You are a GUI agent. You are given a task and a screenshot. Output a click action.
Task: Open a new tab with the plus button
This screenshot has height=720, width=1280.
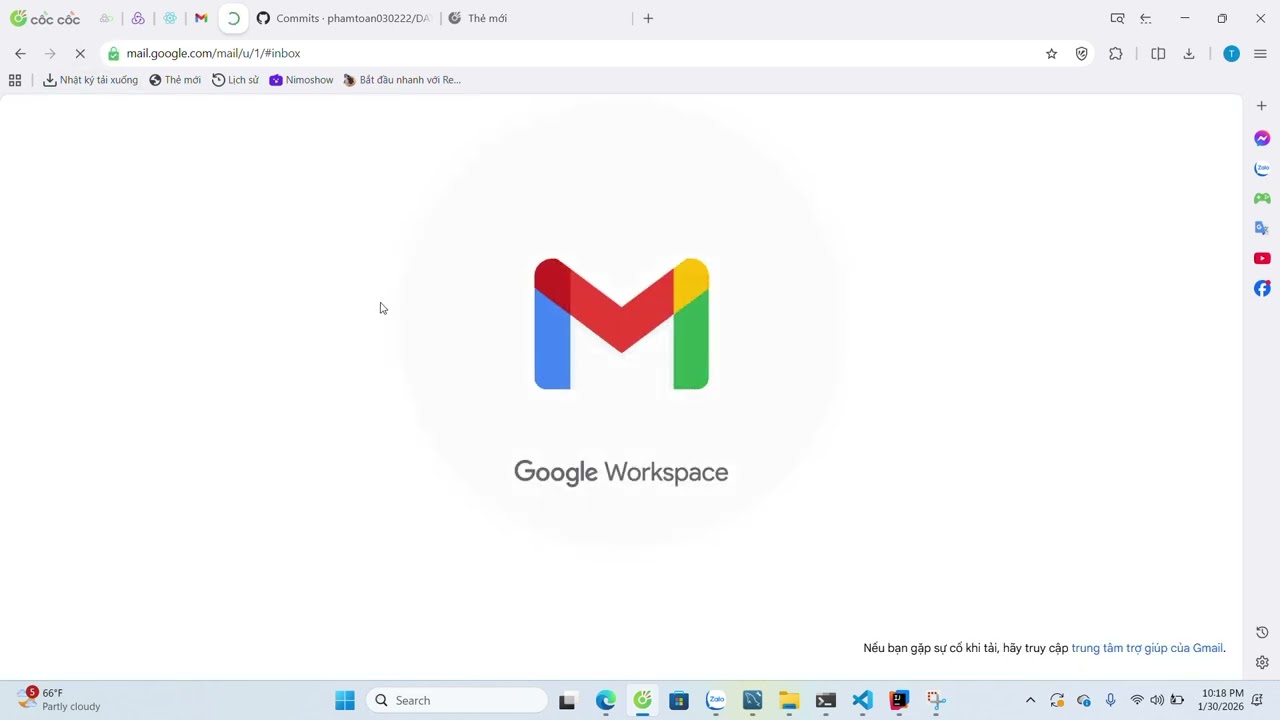click(648, 18)
